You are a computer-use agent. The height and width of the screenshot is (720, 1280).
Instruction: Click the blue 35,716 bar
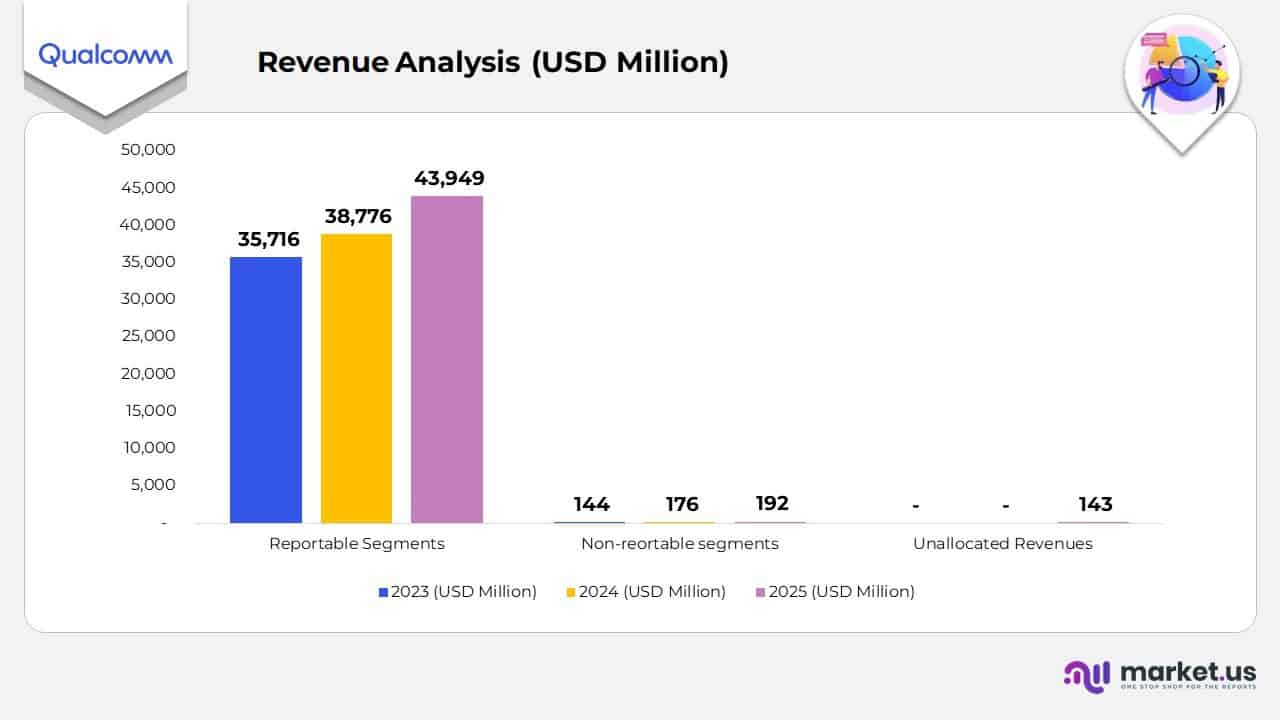click(266, 390)
